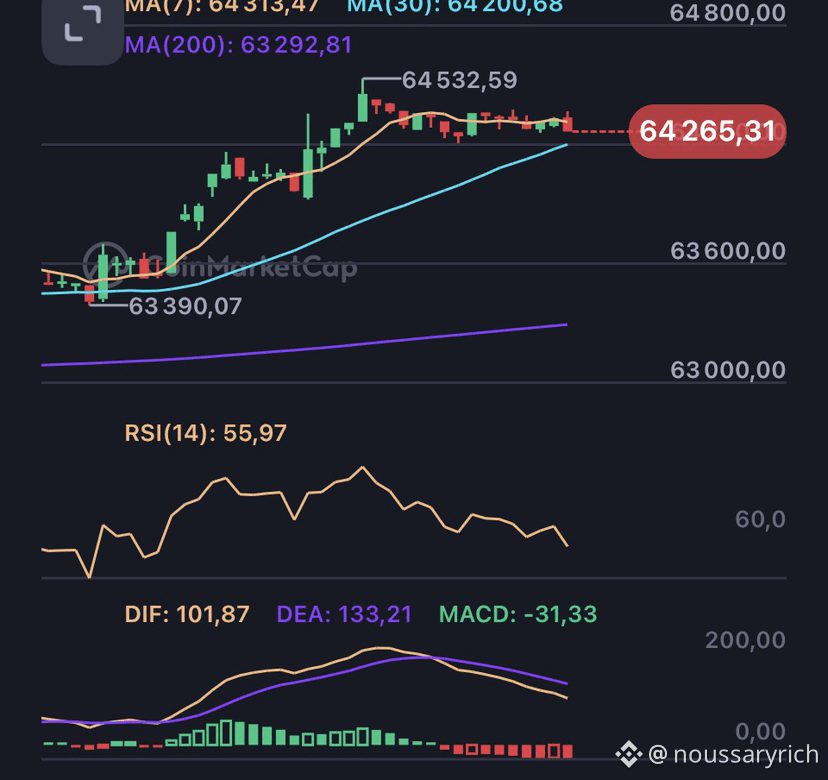Open the @noussaryrich profile handle
The width and height of the screenshot is (828, 780).
(x=733, y=754)
